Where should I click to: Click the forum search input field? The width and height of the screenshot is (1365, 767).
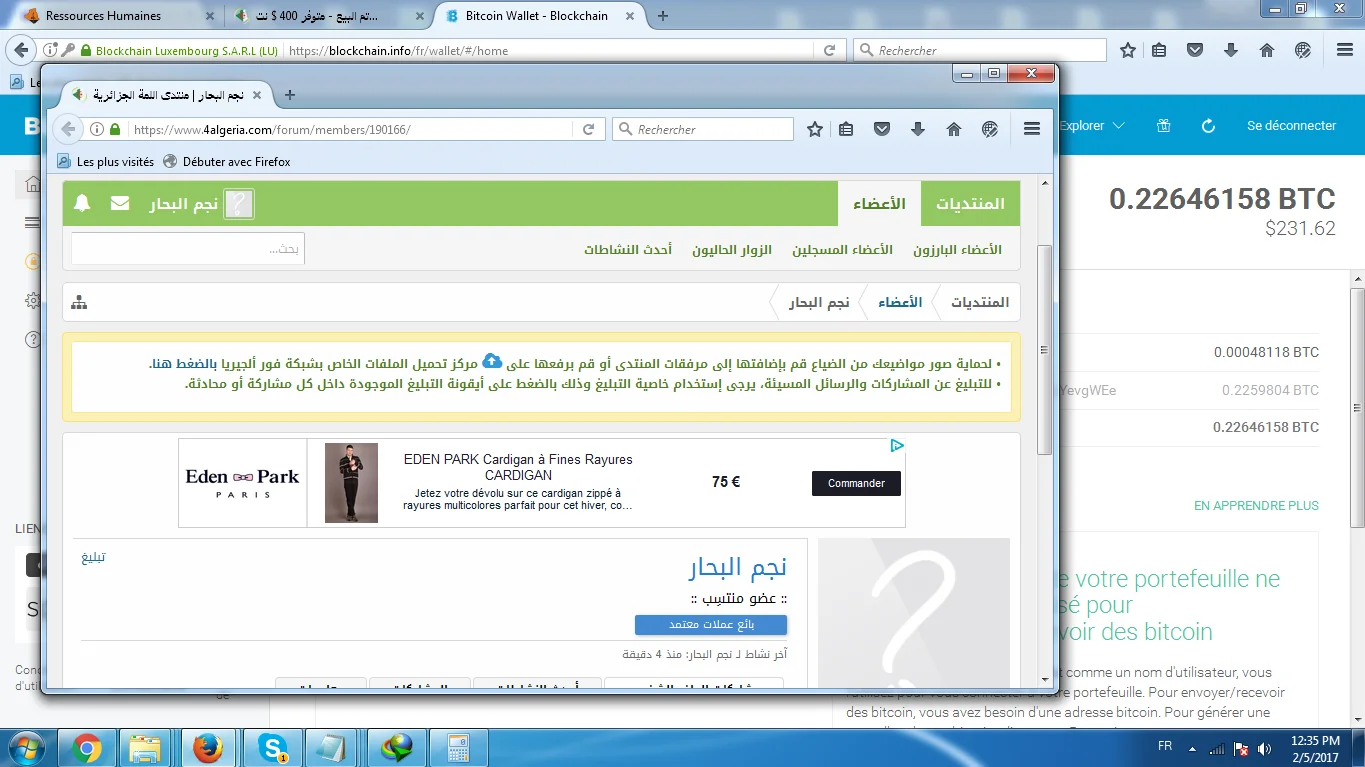(x=188, y=249)
